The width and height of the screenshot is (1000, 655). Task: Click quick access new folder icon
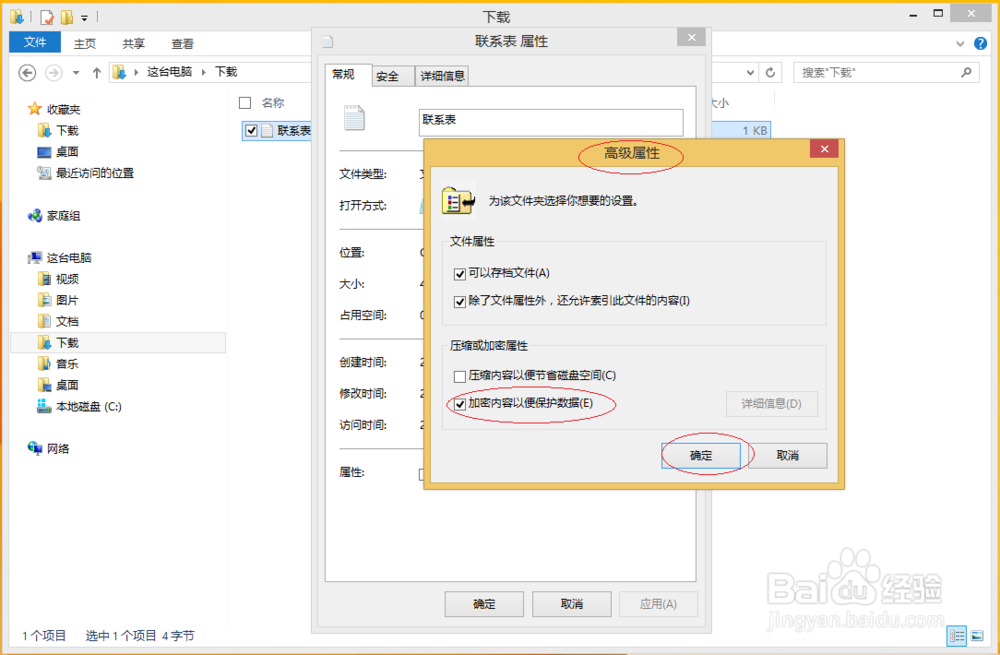66,17
